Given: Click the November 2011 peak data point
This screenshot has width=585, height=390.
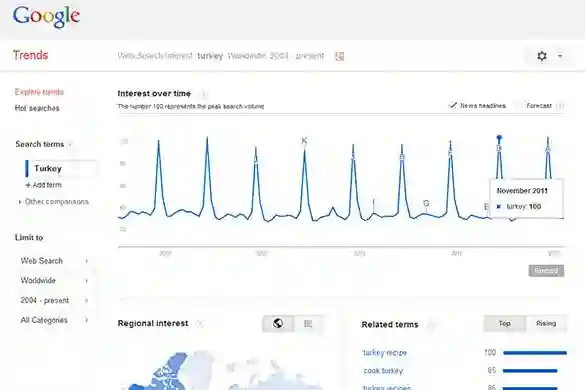Looking at the screenshot, I should (x=499, y=138).
